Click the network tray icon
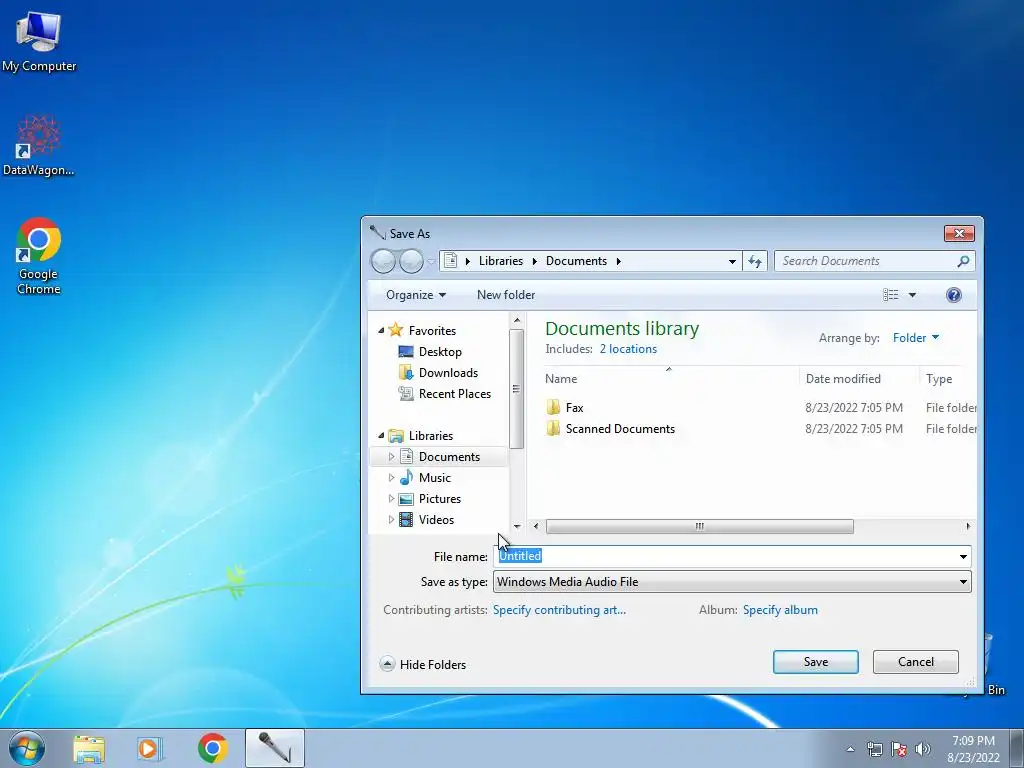1024x768 pixels. (x=874, y=749)
